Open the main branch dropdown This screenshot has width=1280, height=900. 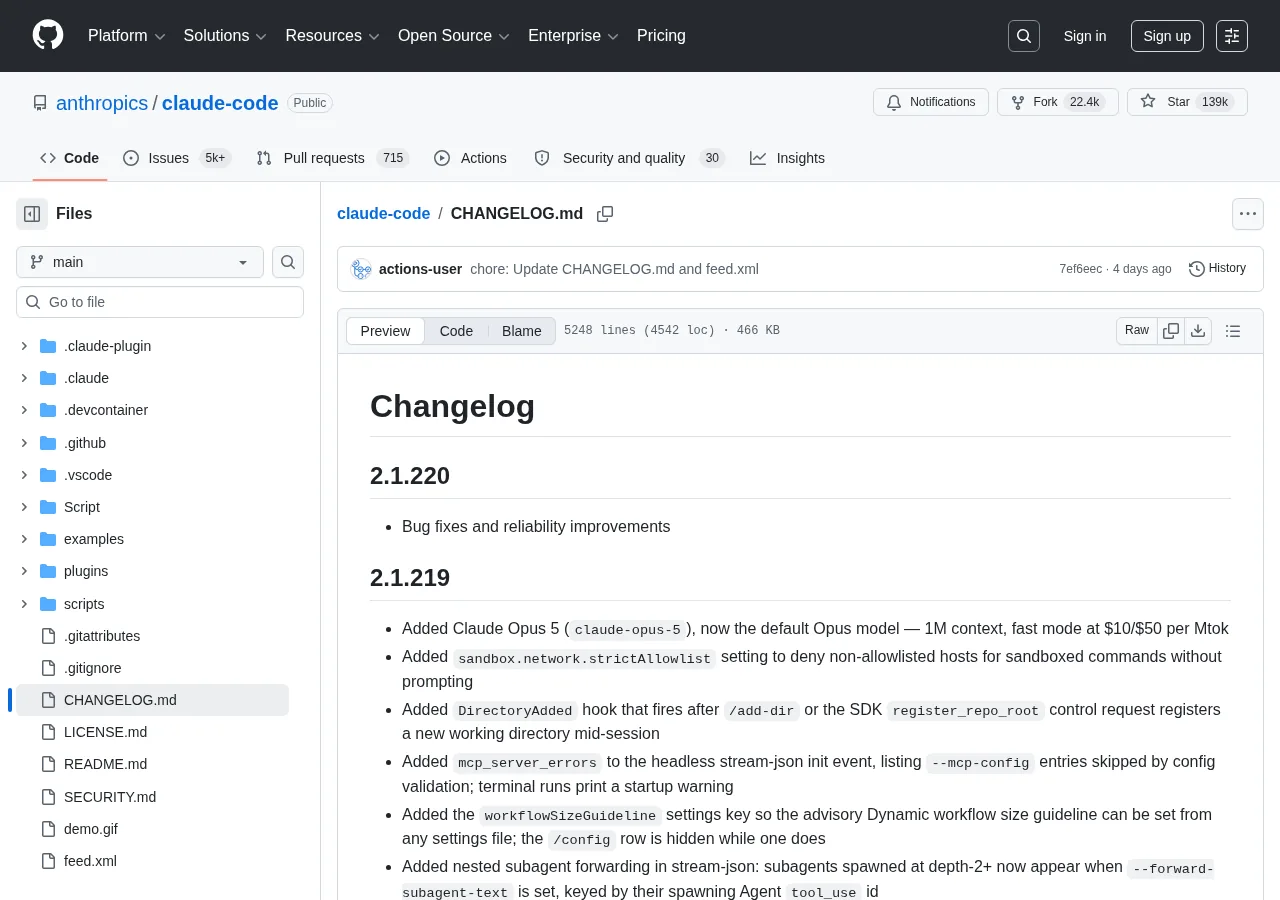[140, 262]
